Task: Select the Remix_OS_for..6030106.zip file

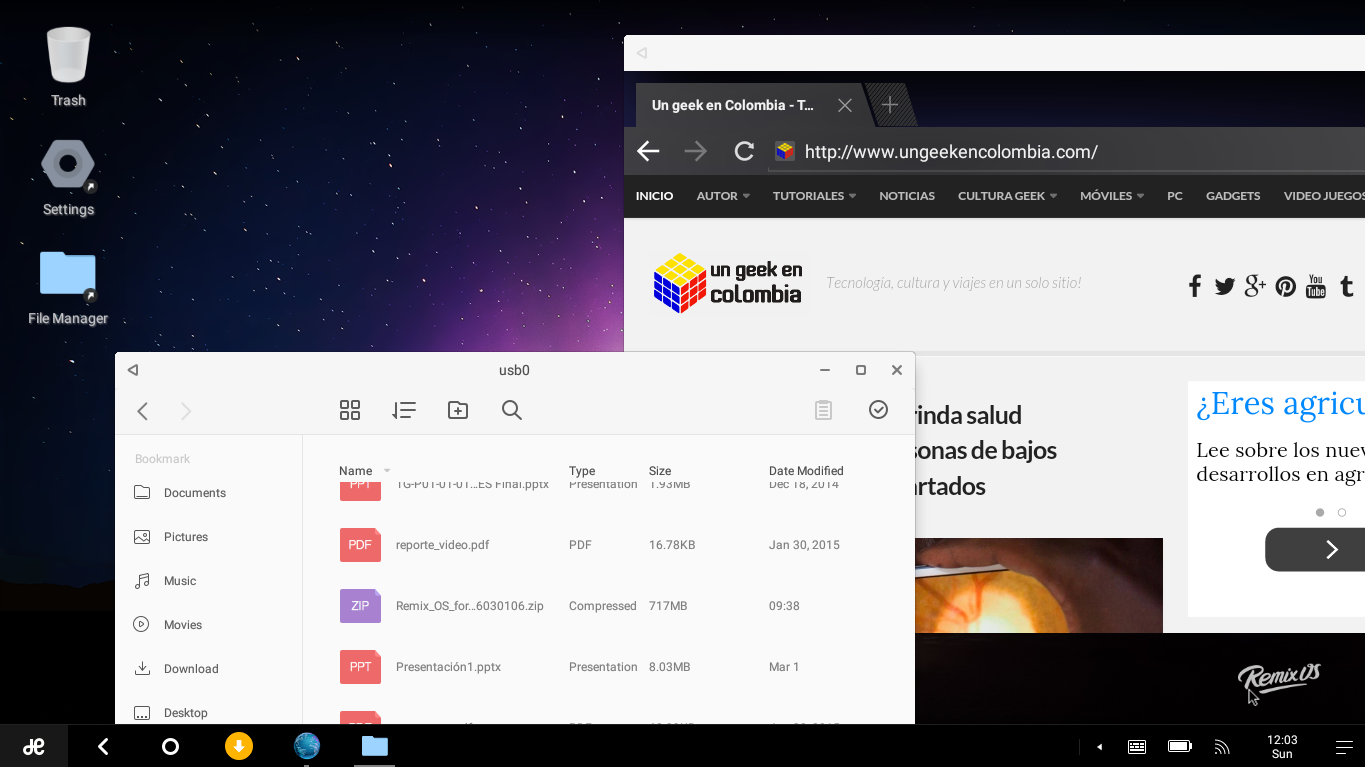Action: pyautogui.click(x=608, y=606)
